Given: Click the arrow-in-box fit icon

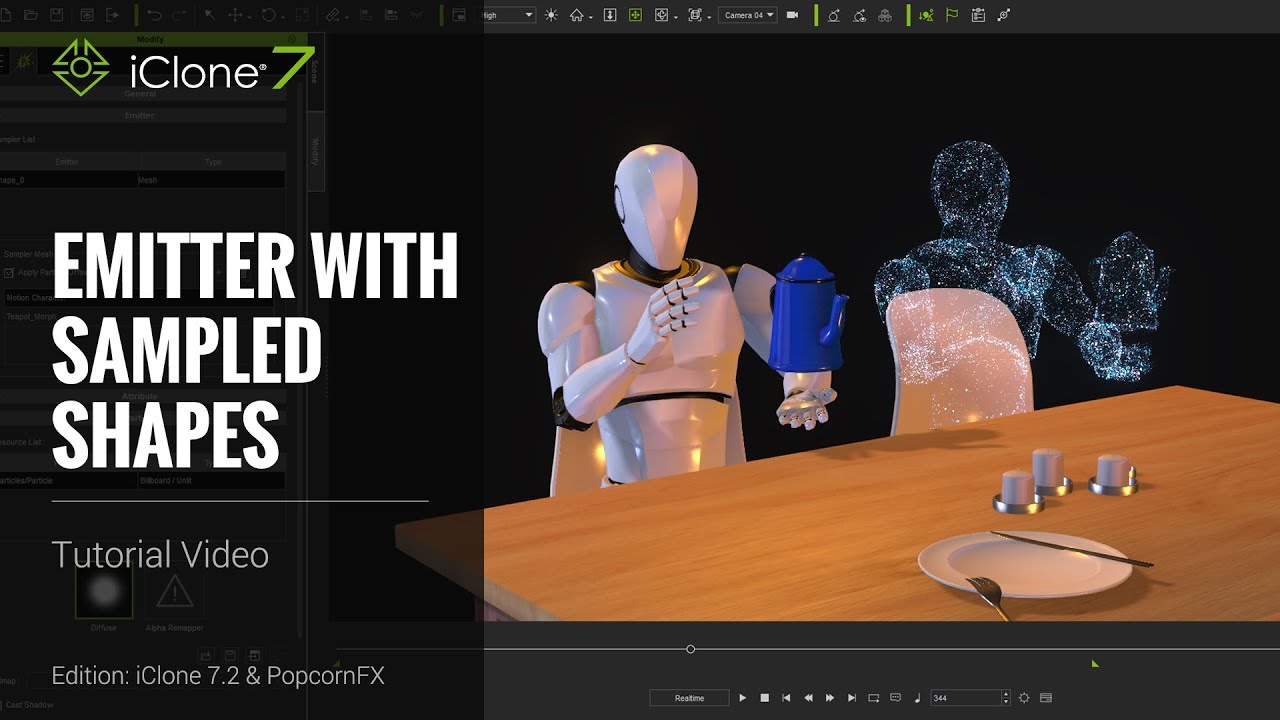Looking at the screenshot, I should [x=610, y=15].
